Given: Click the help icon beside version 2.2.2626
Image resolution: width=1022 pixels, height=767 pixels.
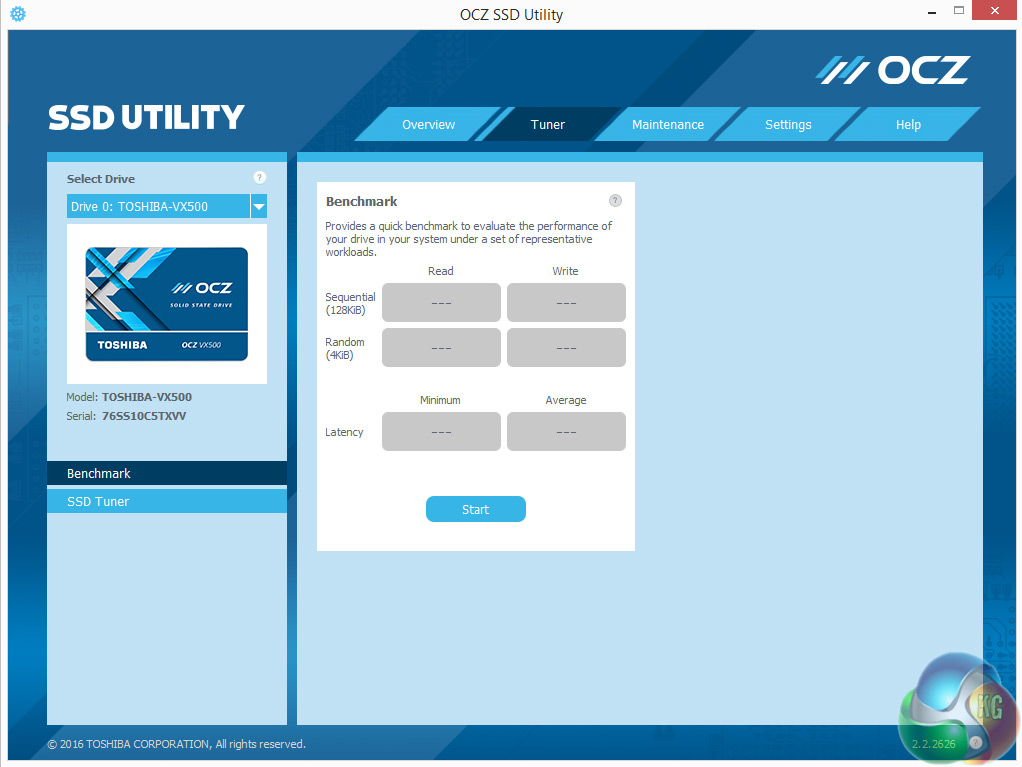Looking at the screenshot, I should point(976,743).
